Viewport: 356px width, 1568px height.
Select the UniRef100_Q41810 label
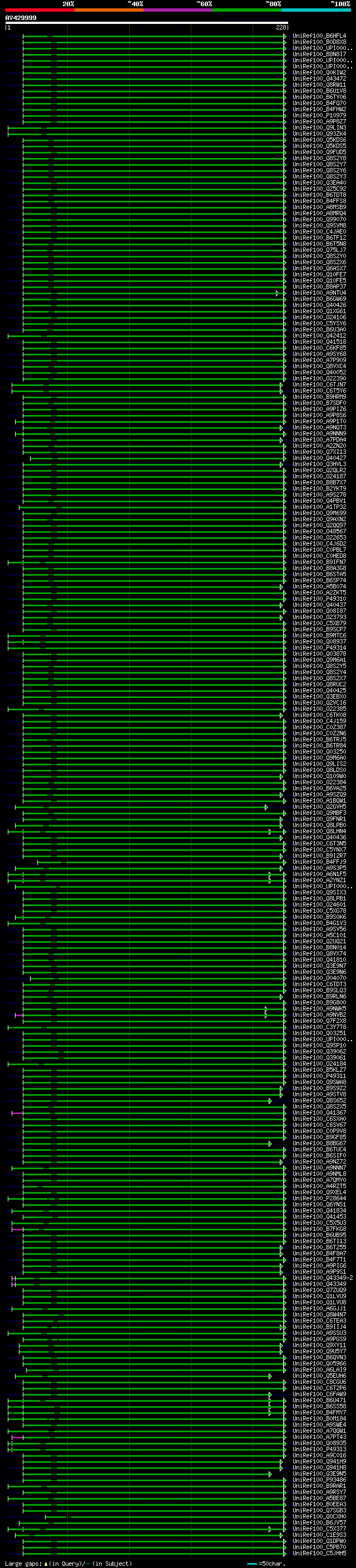(x=319, y=959)
